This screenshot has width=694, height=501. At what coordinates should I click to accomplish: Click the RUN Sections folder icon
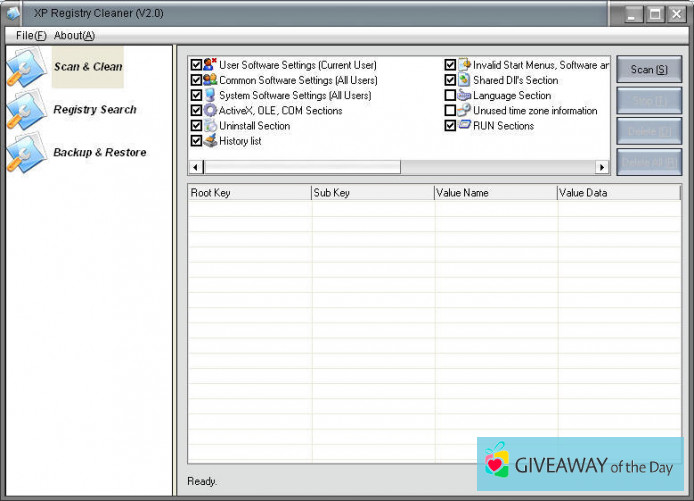coord(464,126)
